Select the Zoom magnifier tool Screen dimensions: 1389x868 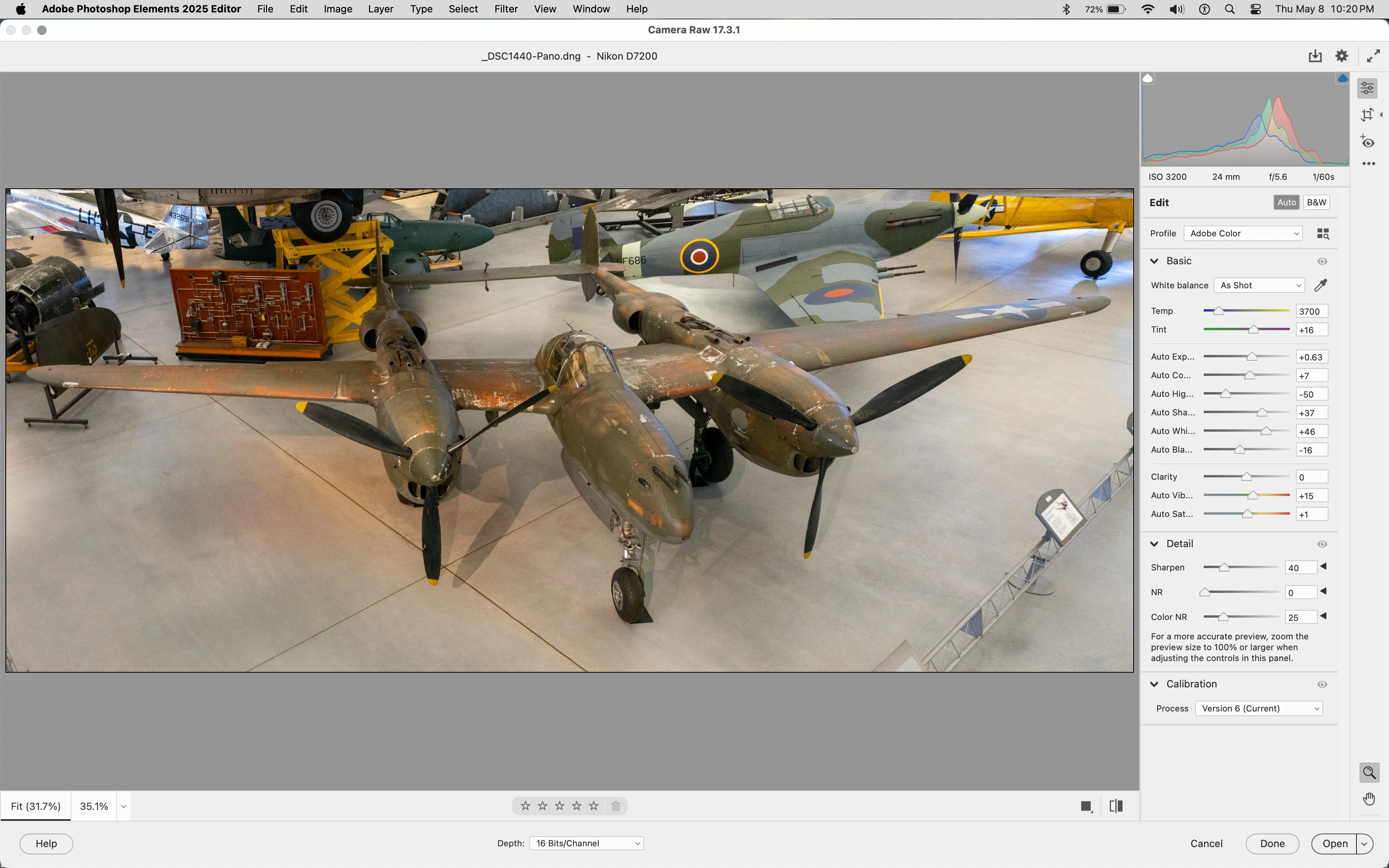[1369, 773]
